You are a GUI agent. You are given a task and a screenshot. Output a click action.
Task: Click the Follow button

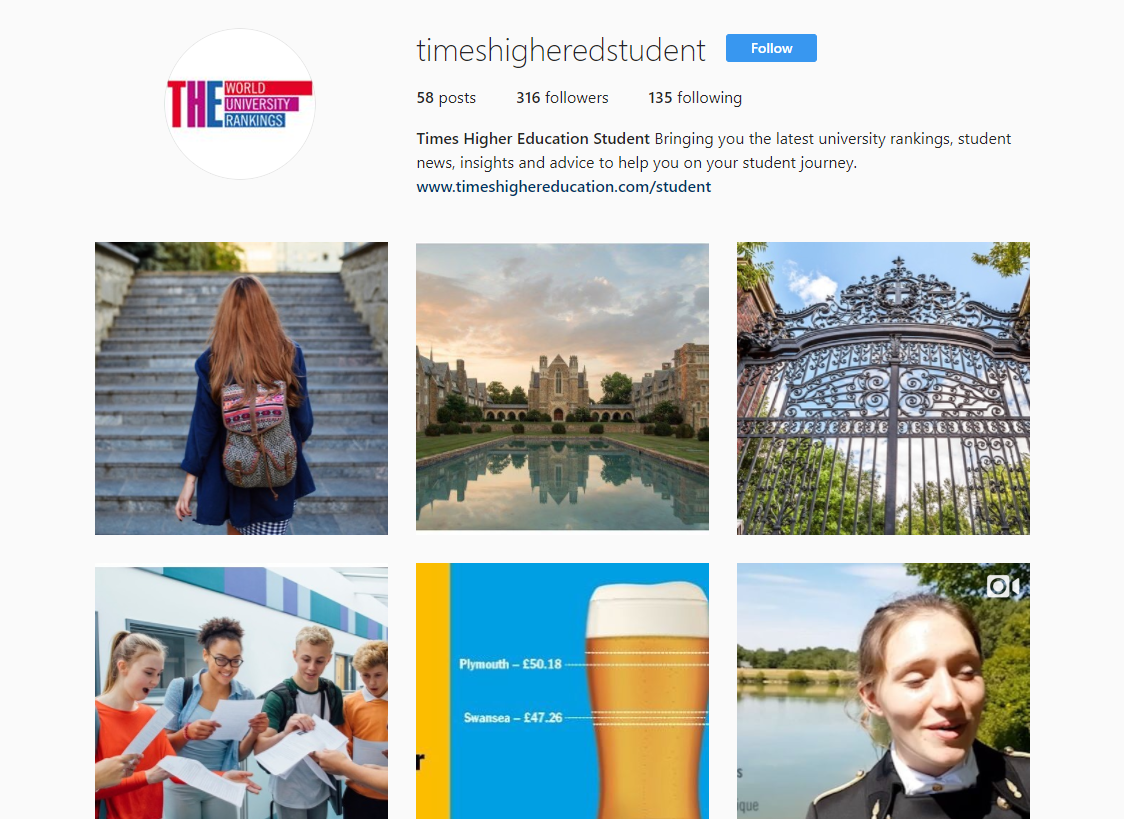771,48
